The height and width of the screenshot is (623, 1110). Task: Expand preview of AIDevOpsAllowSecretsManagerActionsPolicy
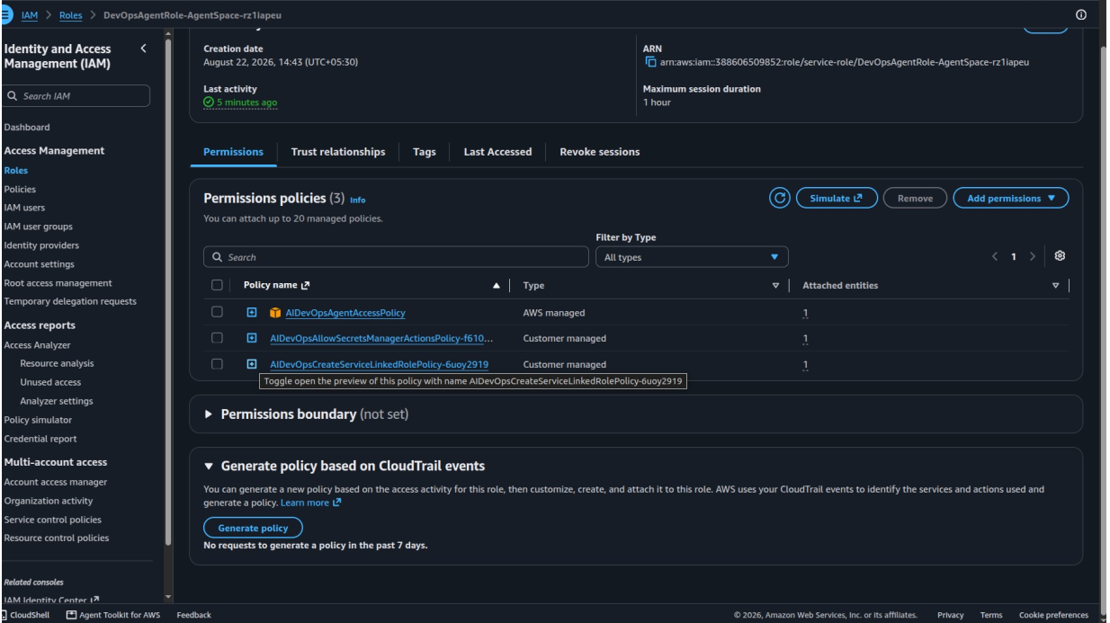point(251,338)
